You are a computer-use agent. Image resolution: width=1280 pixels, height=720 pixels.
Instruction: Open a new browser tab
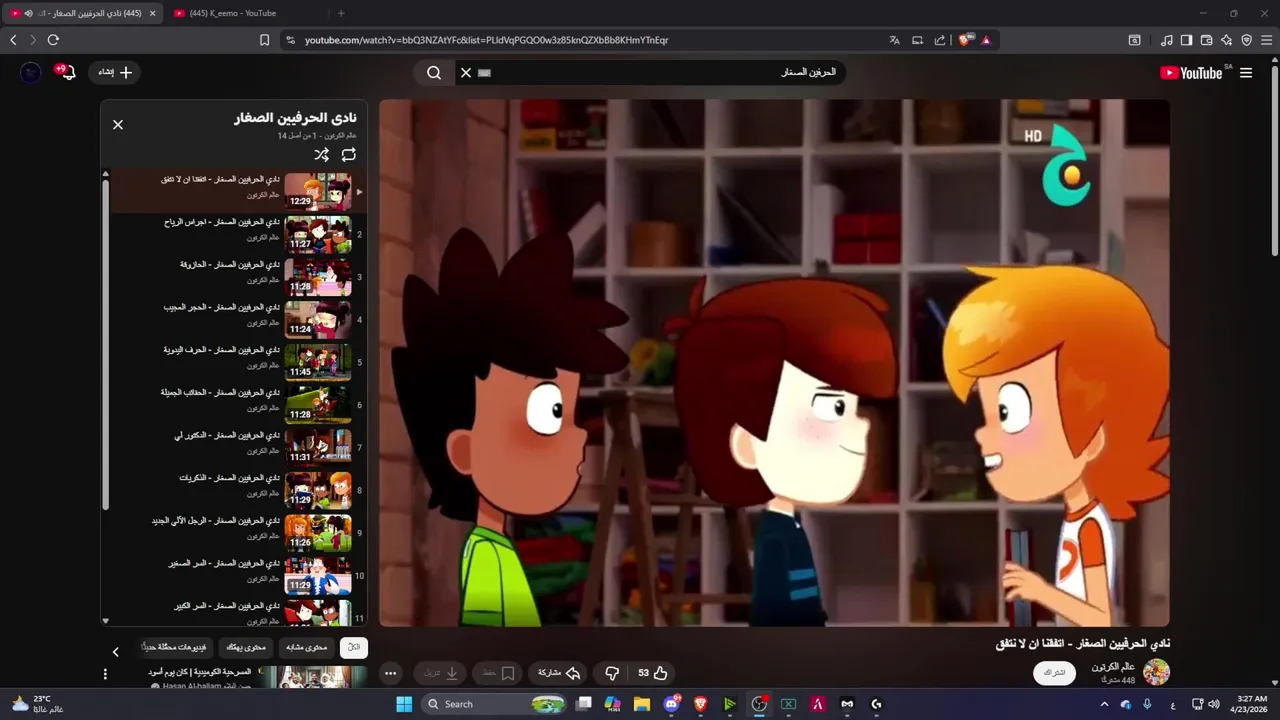341,13
